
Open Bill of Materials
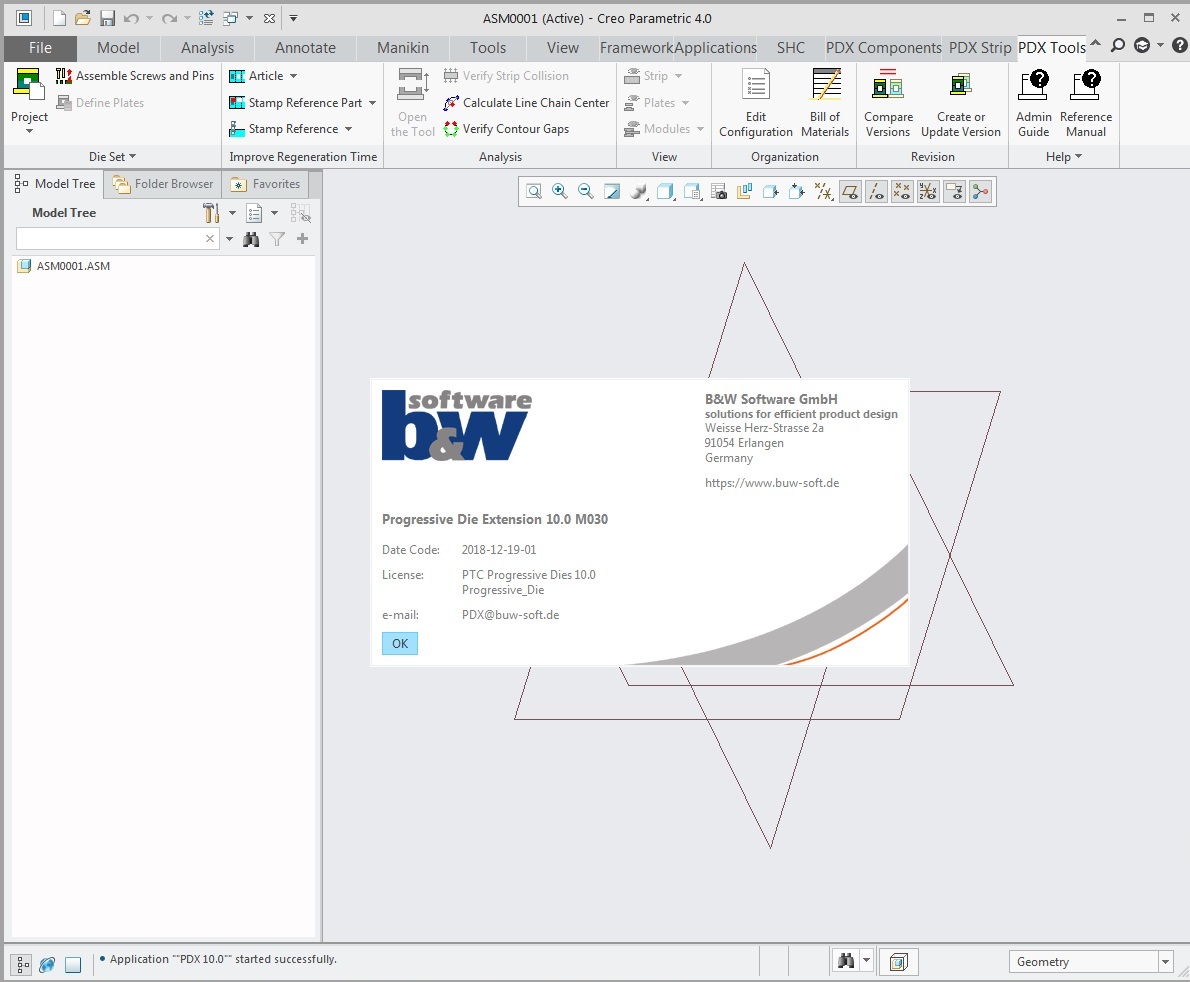pos(825,103)
